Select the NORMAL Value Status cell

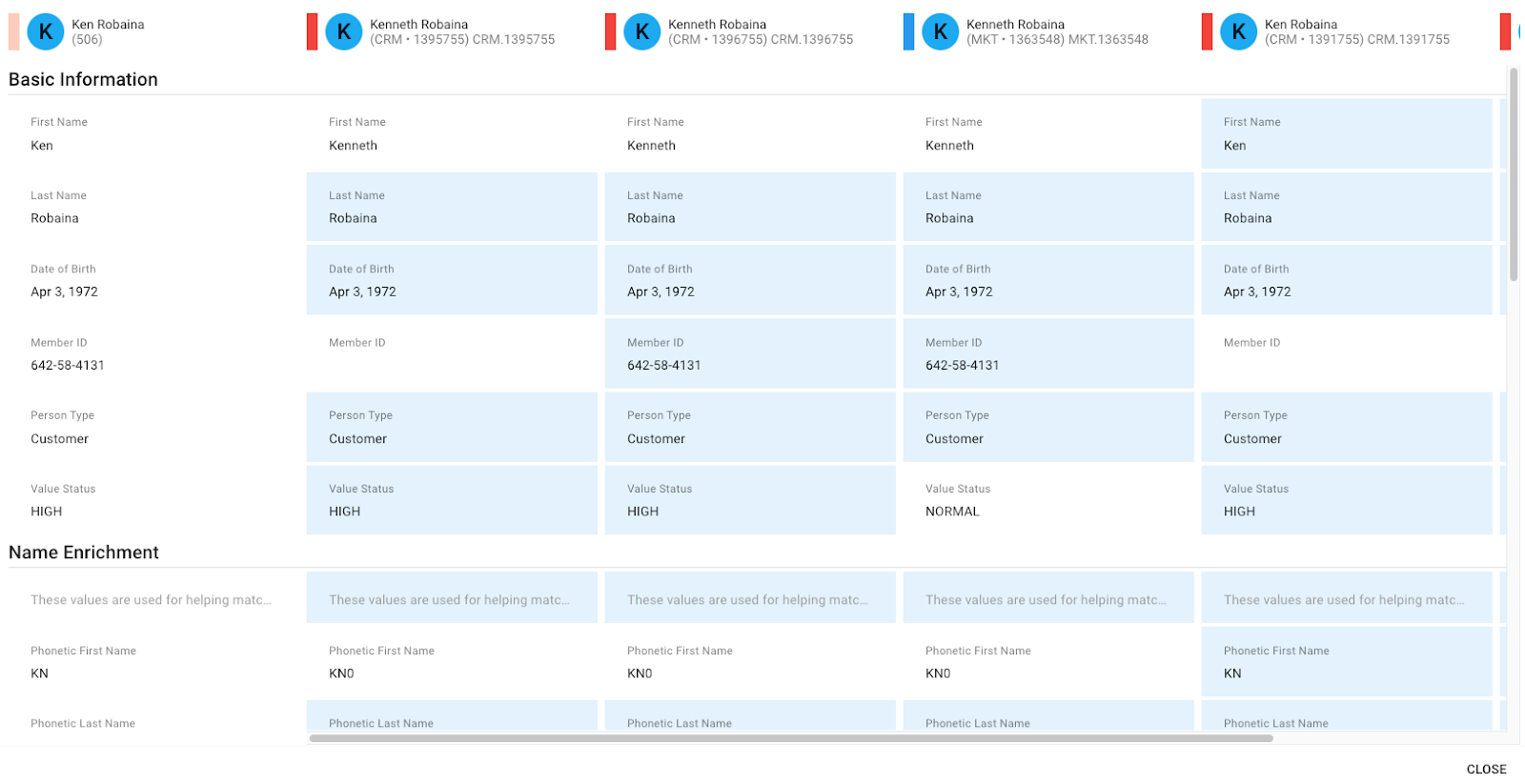1048,499
